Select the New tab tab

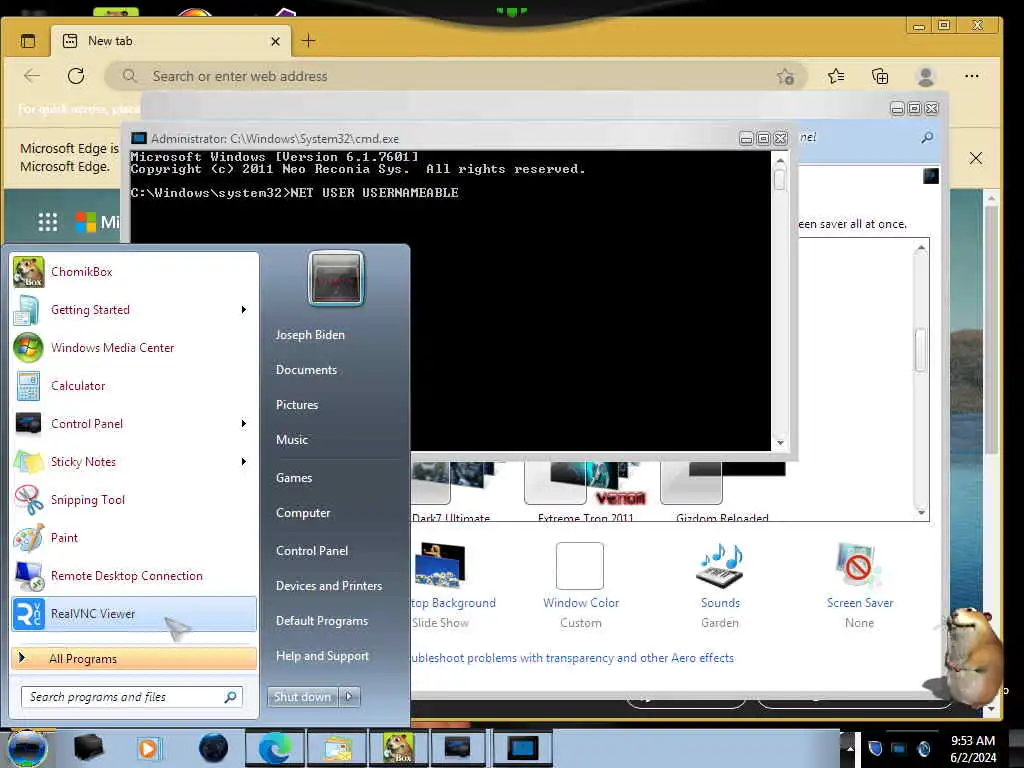[171, 40]
